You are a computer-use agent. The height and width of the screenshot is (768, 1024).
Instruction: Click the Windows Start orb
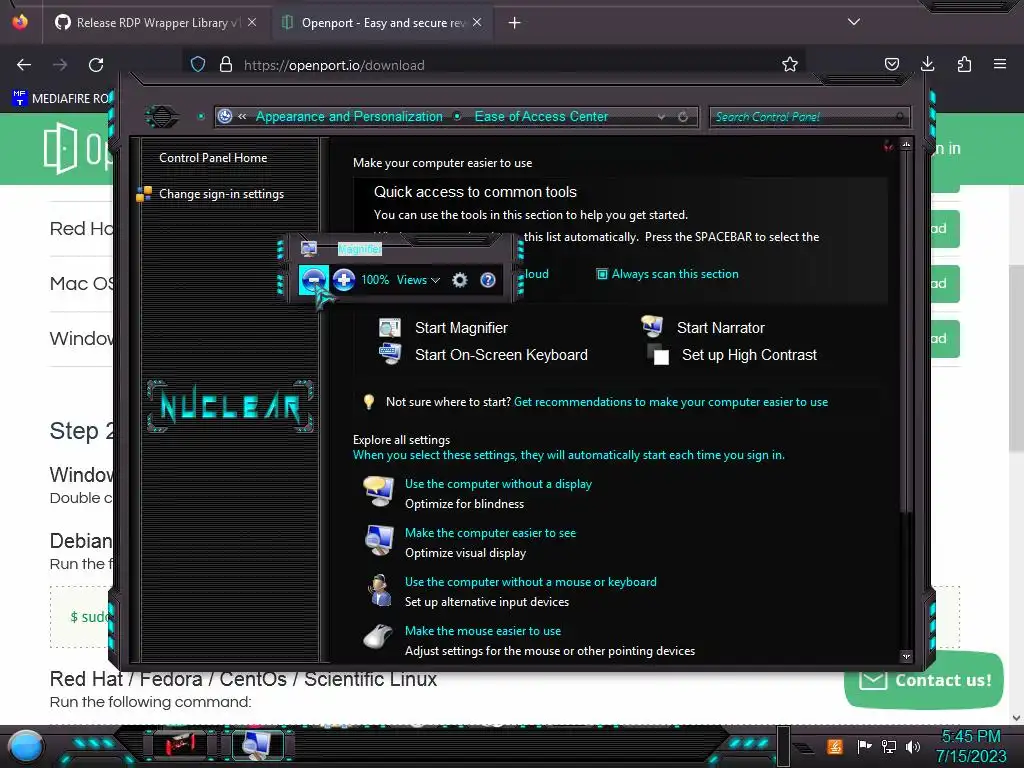pos(25,746)
